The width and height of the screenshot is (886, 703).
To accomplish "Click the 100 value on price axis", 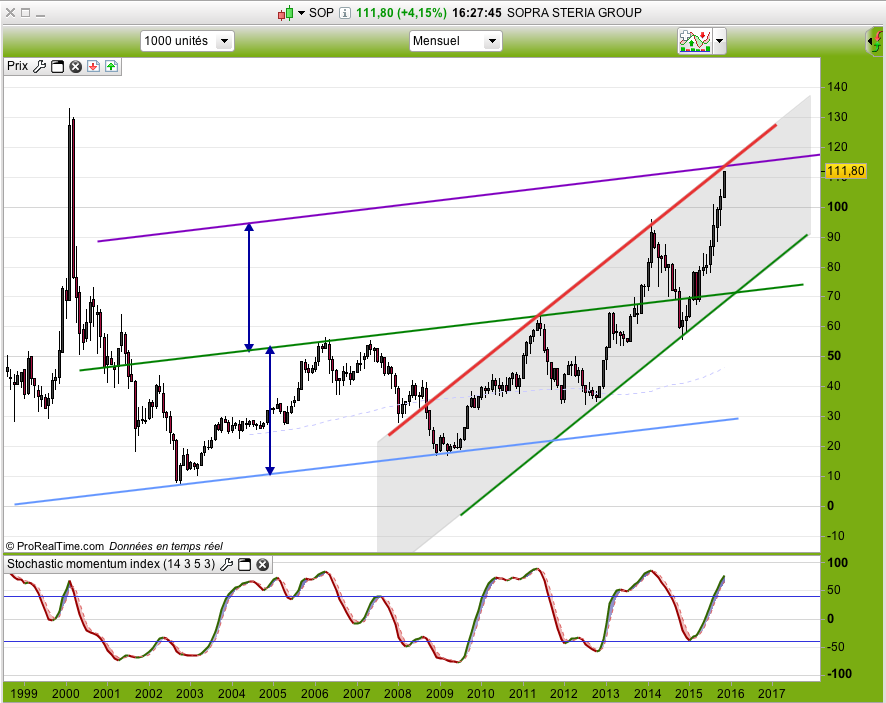I will [837, 207].
